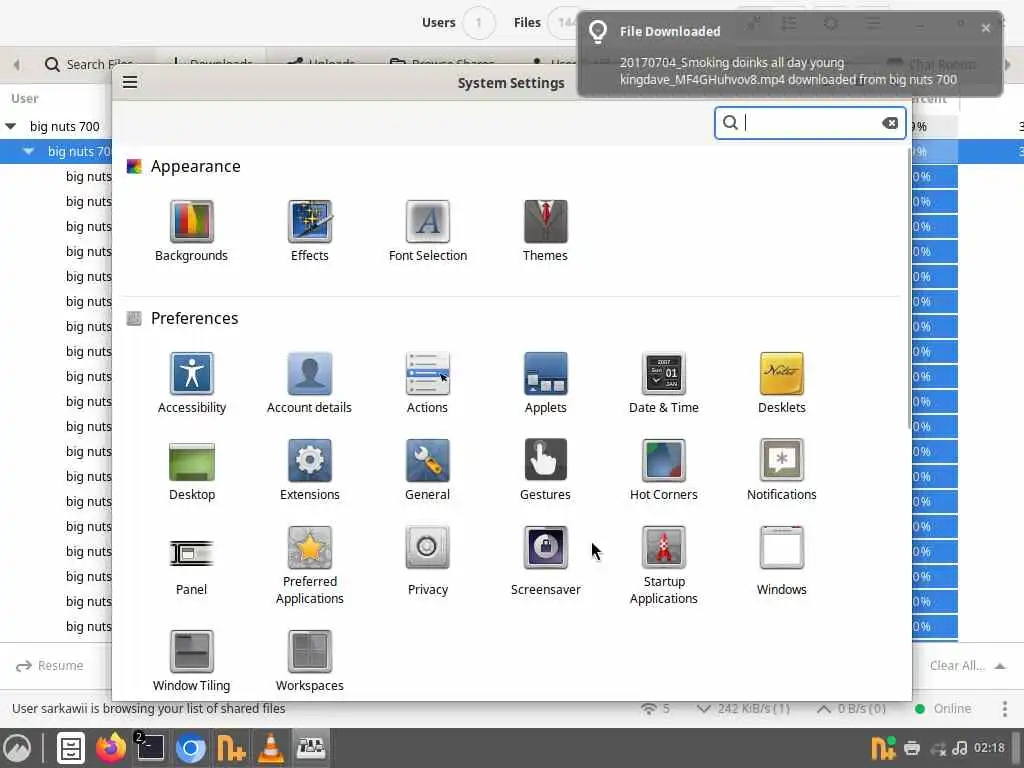The height and width of the screenshot is (768, 1024).
Task: Click the connections count indicator
Action: click(x=656, y=709)
